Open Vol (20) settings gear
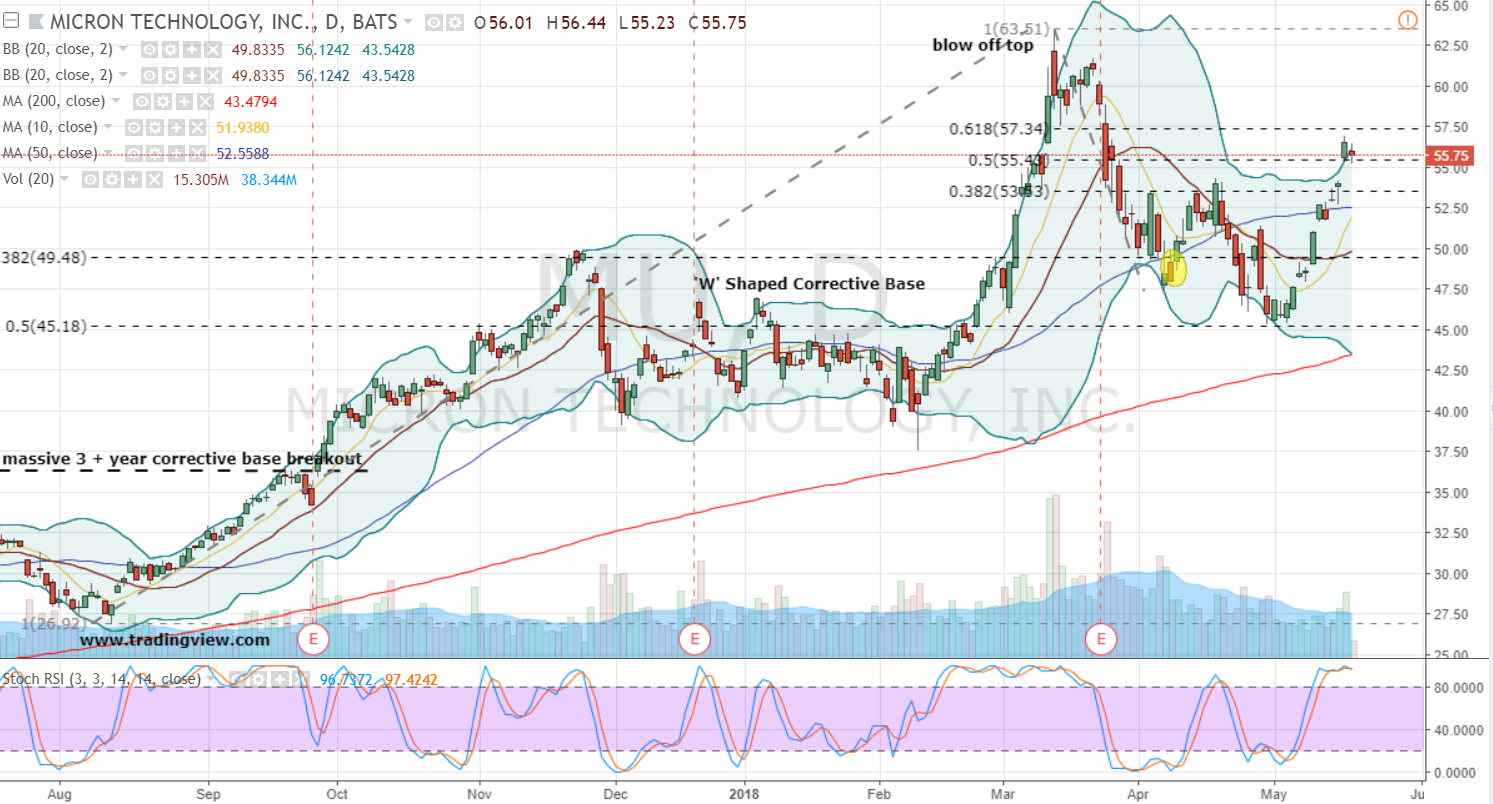Screen dimensions: 1493x804 coord(112,180)
